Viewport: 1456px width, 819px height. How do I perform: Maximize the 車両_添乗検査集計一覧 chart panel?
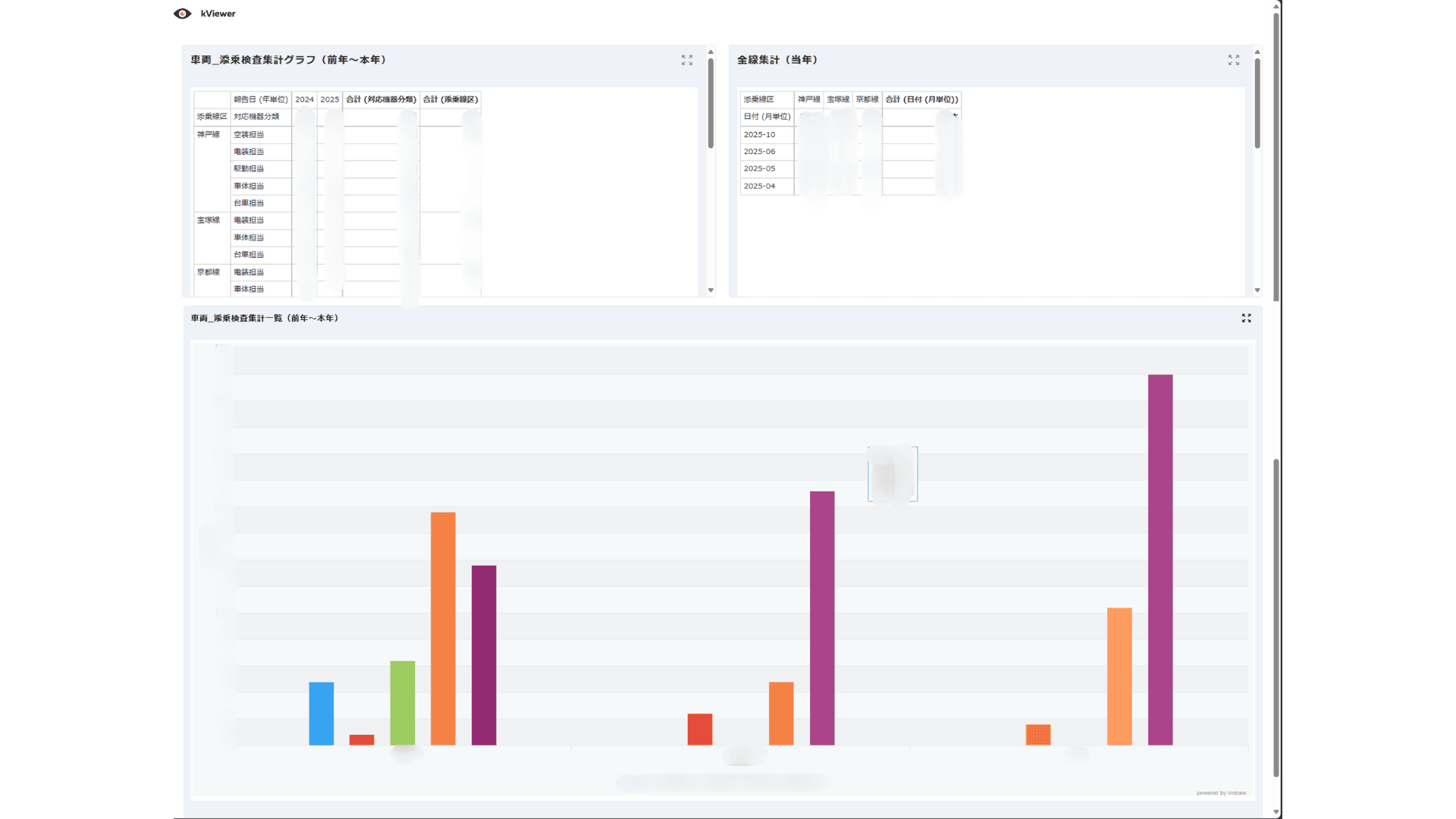click(x=1246, y=318)
